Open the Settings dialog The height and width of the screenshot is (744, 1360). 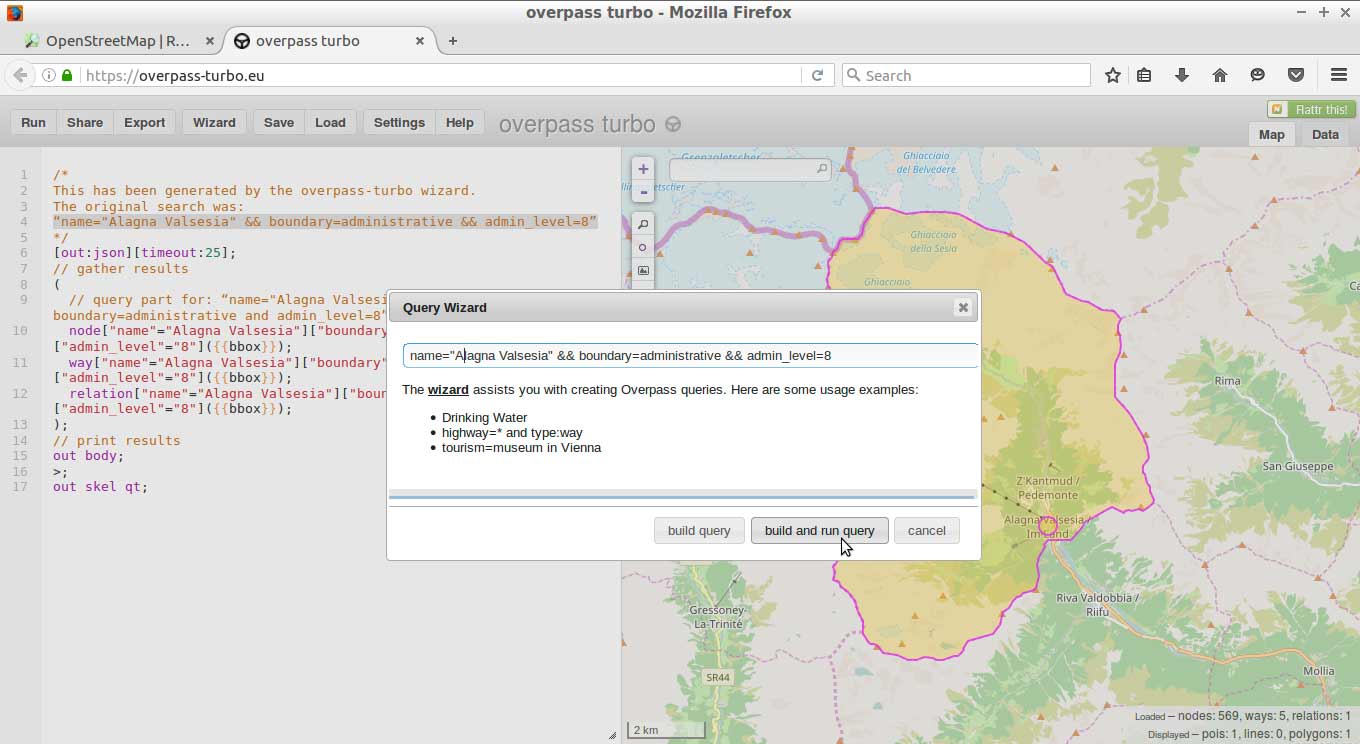[399, 122]
